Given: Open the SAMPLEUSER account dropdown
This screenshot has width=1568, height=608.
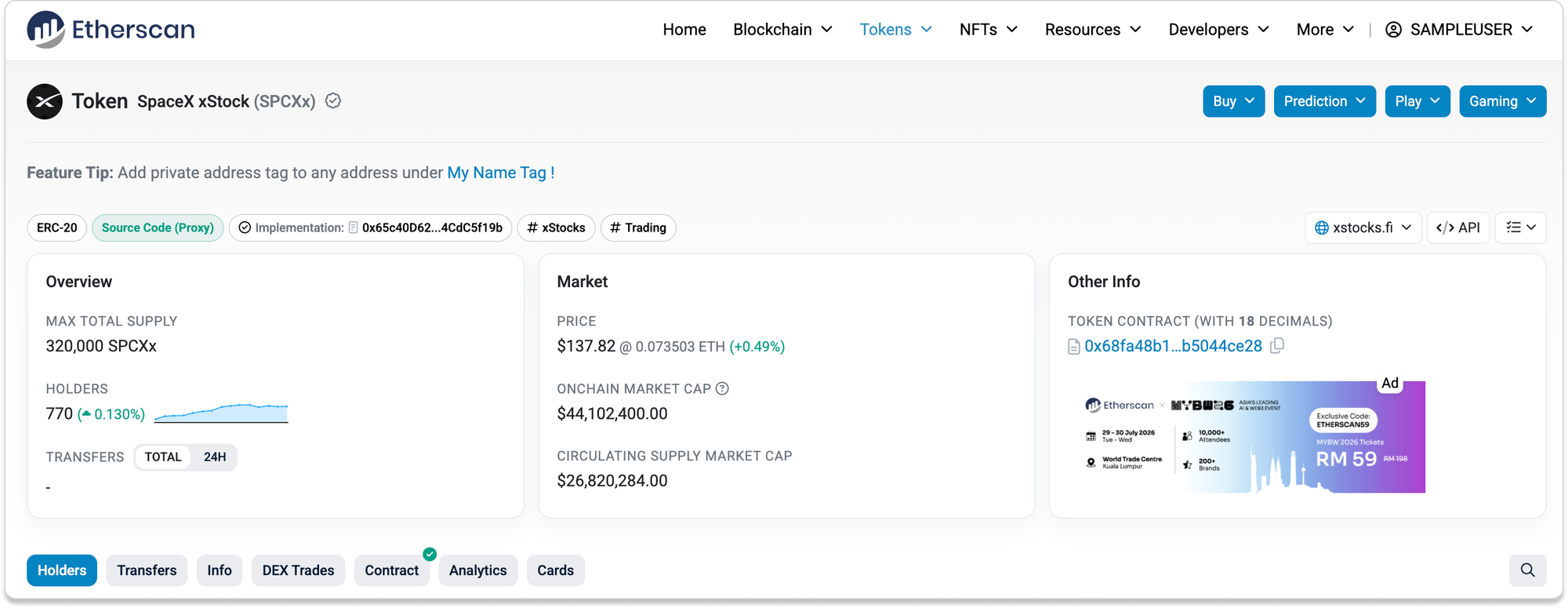Looking at the screenshot, I should coord(1459,30).
